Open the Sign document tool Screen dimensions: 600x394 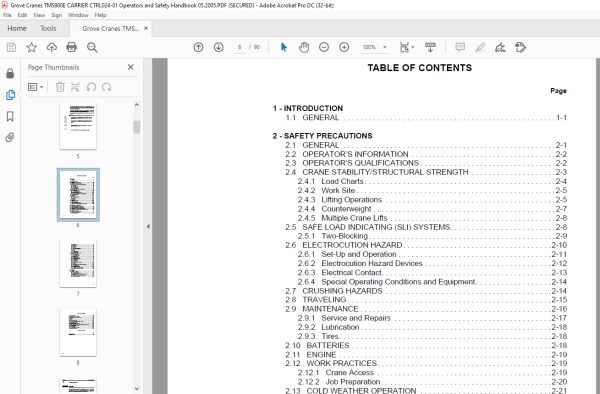pos(500,47)
